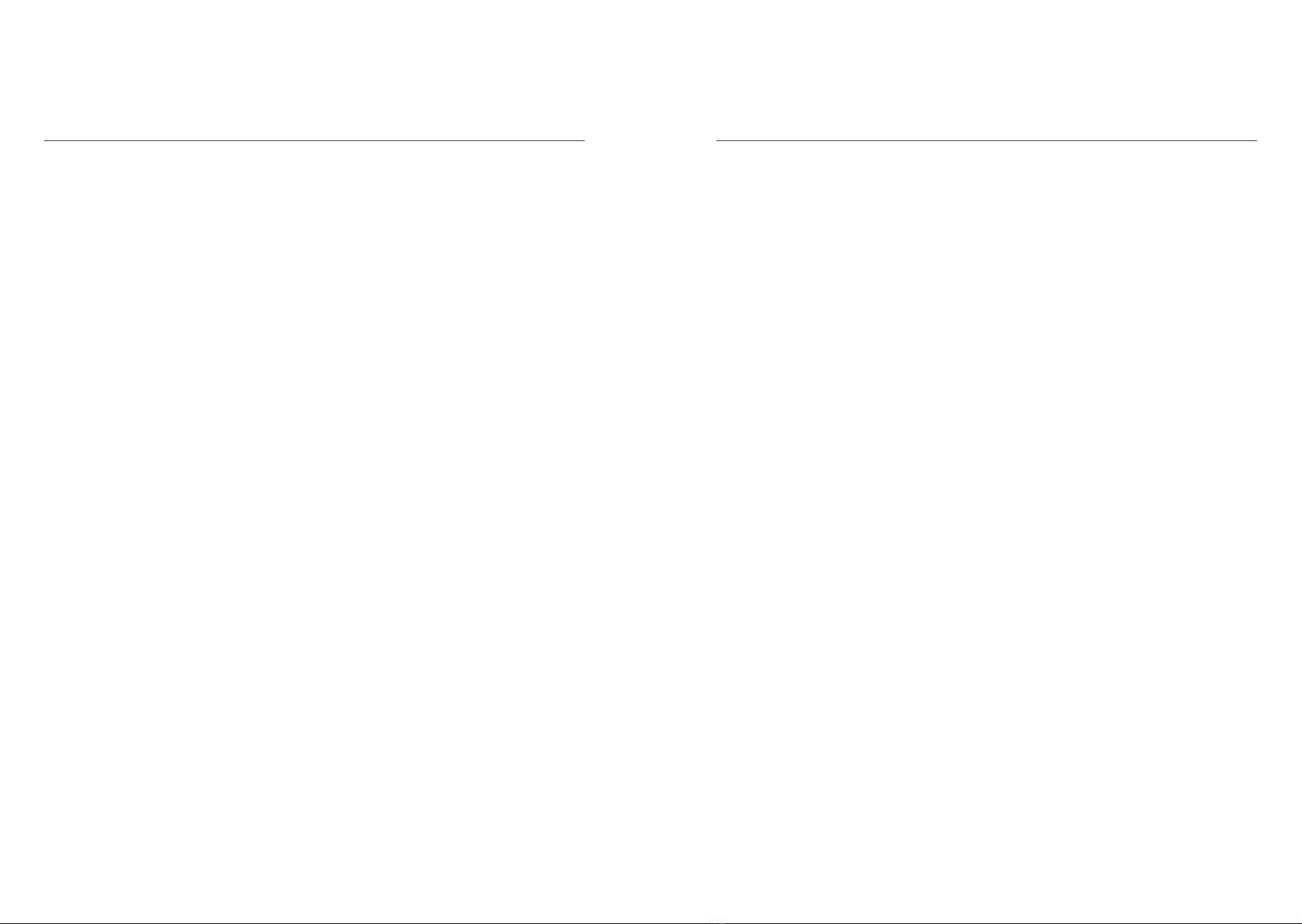Click the right page's horizontal header rule
Viewport: 1302px width, 924px height.
tap(986, 140)
